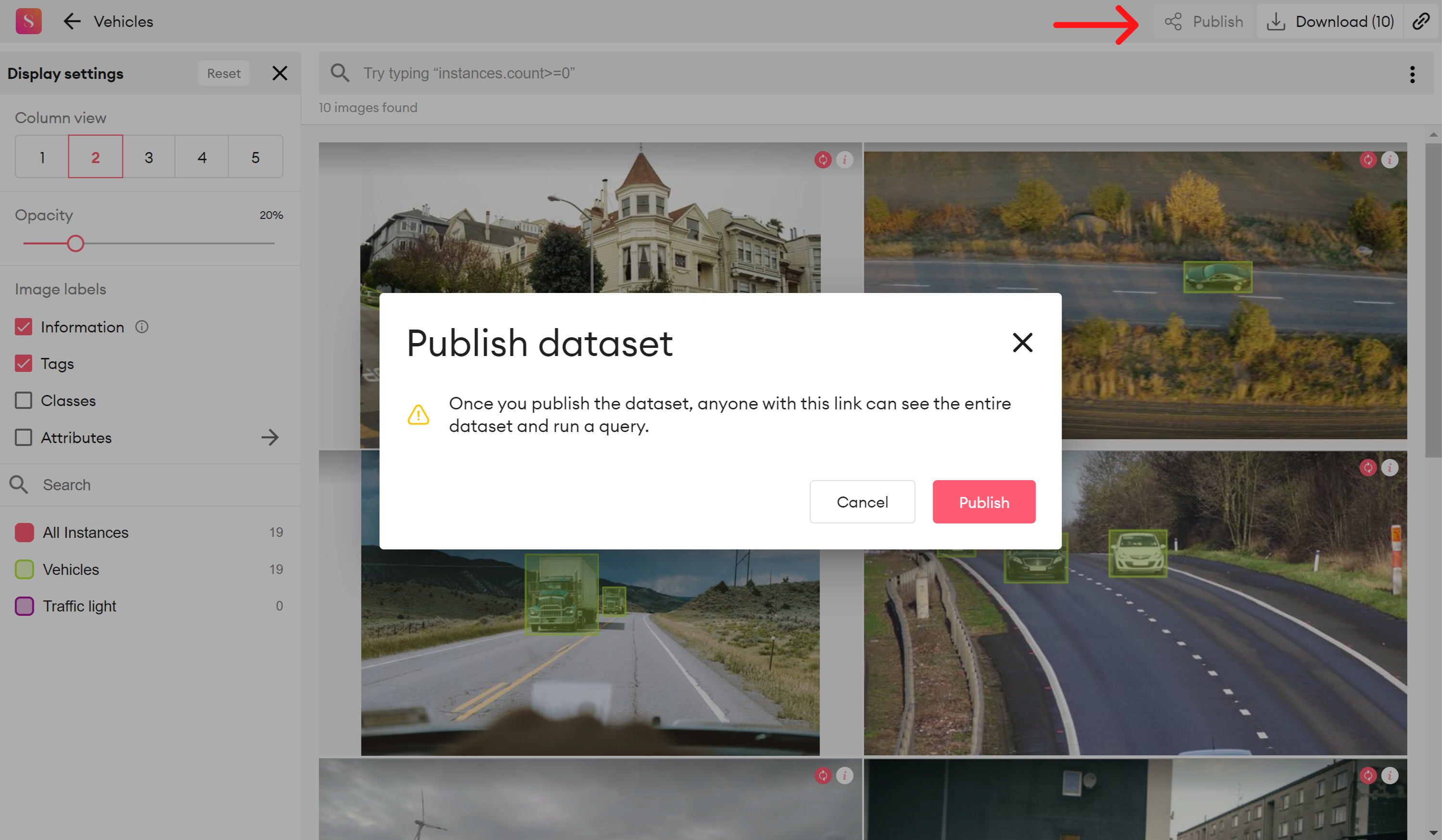Copy link using the chain icon
The image size is (1442, 840).
click(x=1421, y=22)
